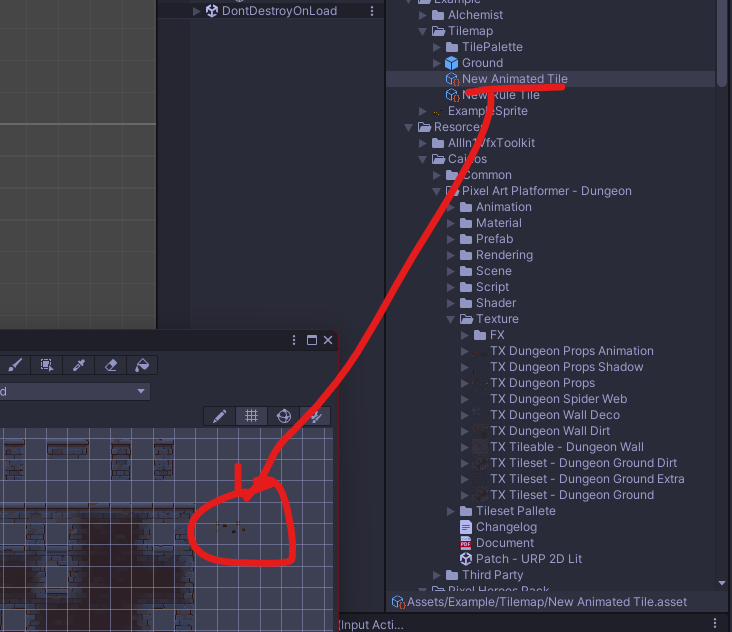This screenshot has width=732, height=632.
Task: Click the Project panel vertical scrollbar
Action: pos(722,43)
